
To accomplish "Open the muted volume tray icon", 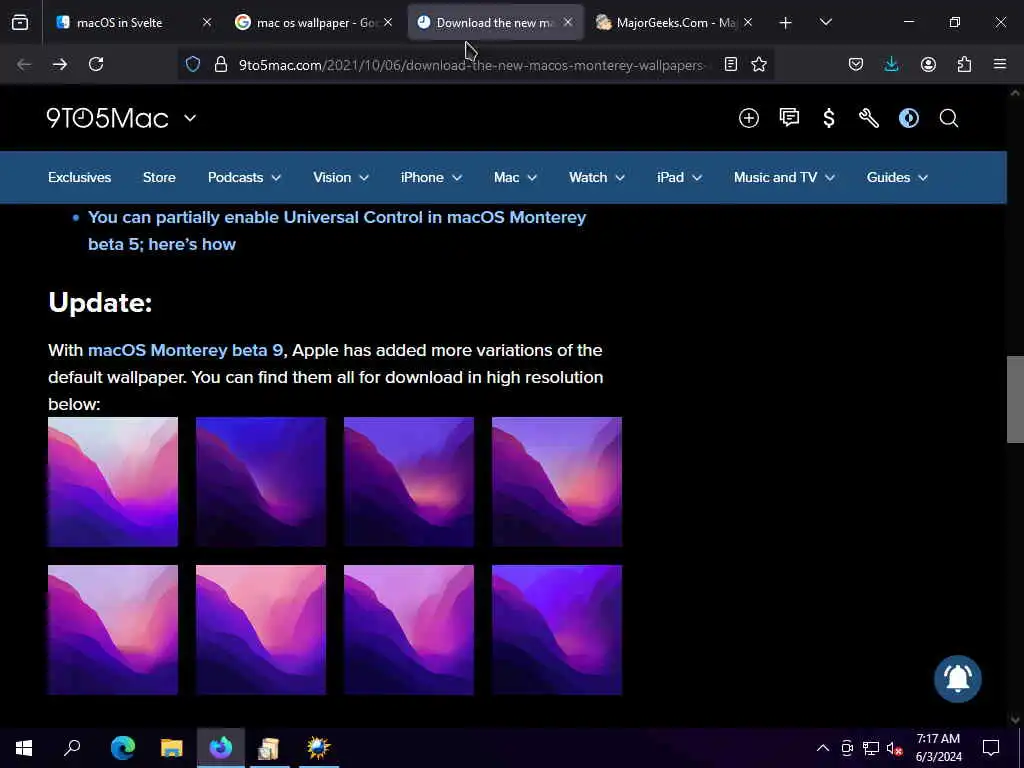I will click(x=894, y=748).
